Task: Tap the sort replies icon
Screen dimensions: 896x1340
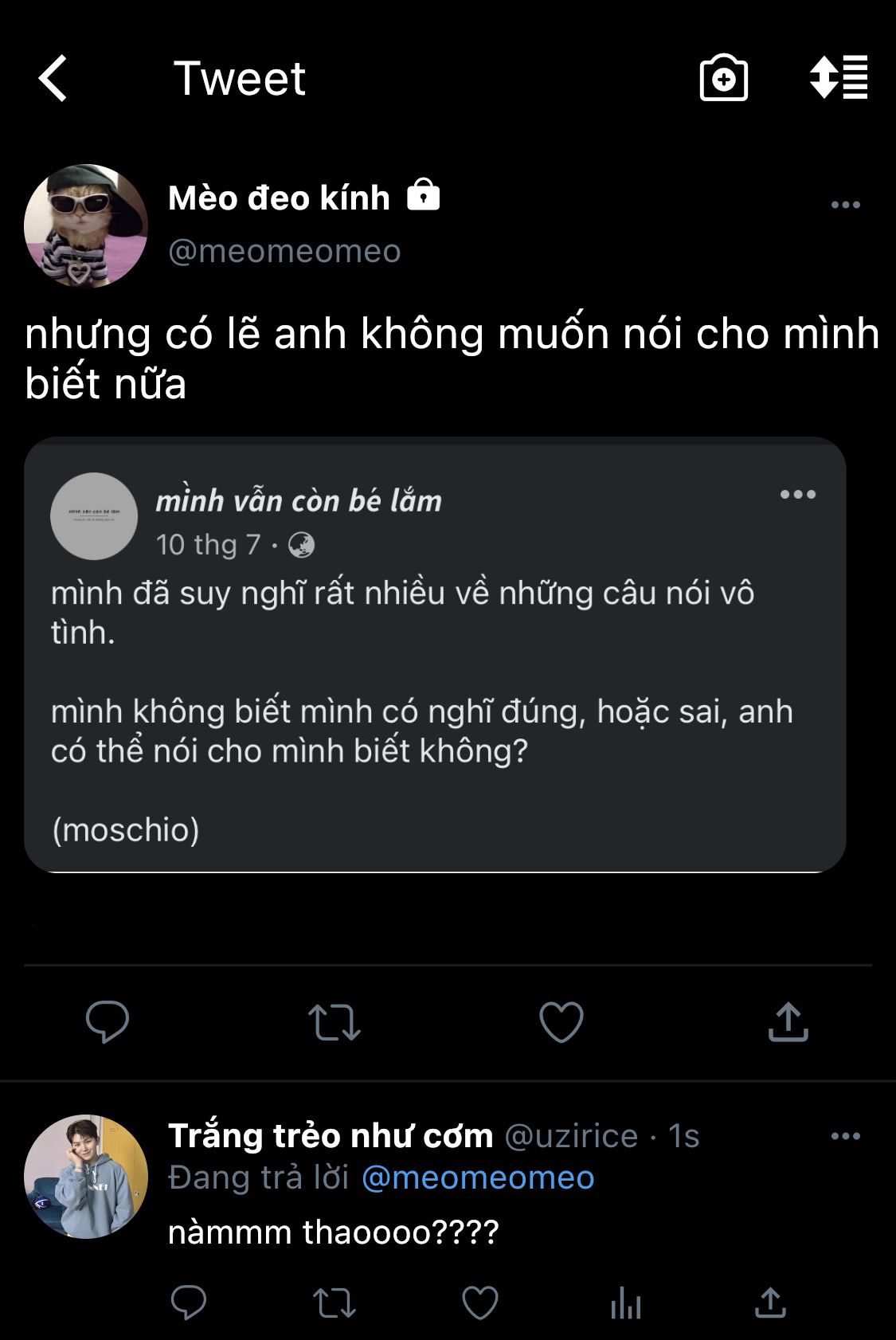Action: (x=839, y=77)
